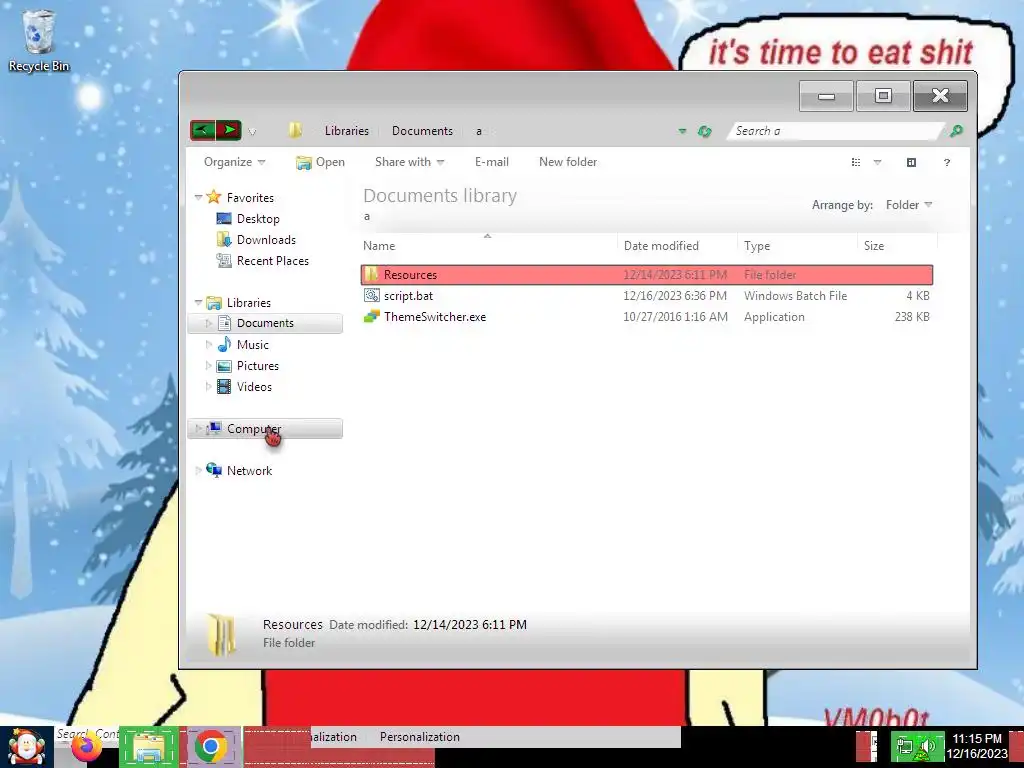Select ThemeSwitcher.exe file

point(435,317)
